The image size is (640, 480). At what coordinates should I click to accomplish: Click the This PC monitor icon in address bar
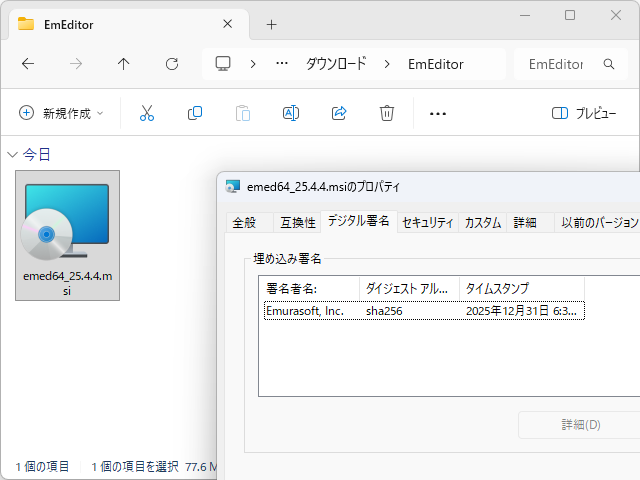click(x=223, y=64)
